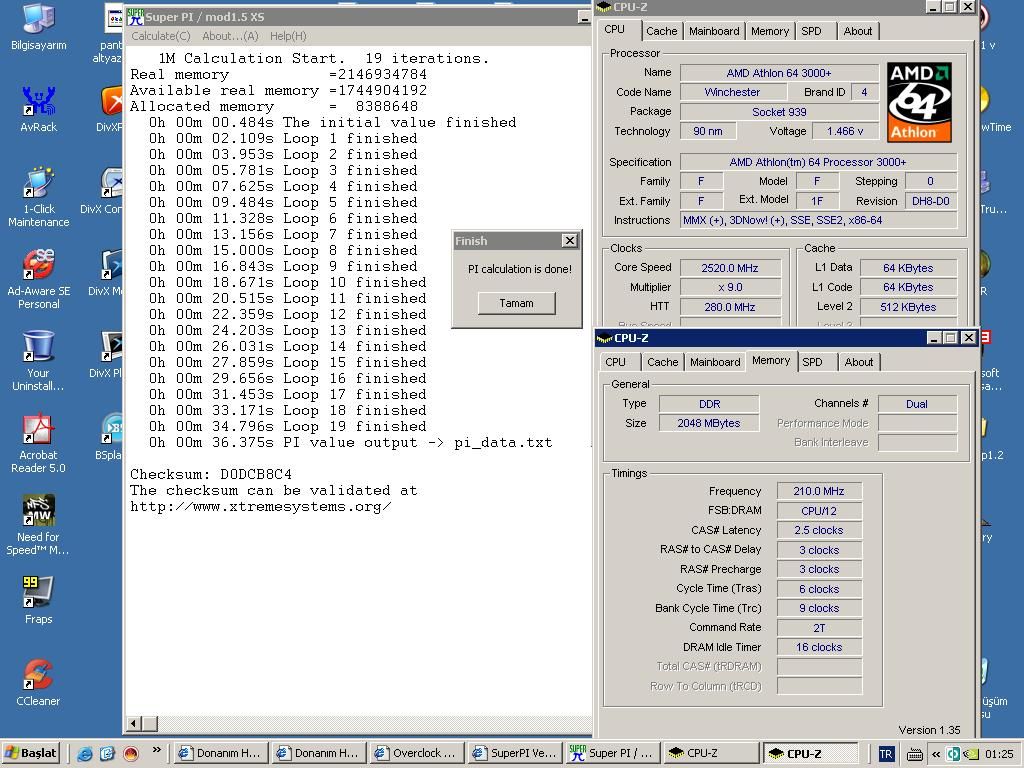The image size is (1024, 768).
Task: Click the memory Size value 2048 MBytes
Action: (x=709, y=423)
